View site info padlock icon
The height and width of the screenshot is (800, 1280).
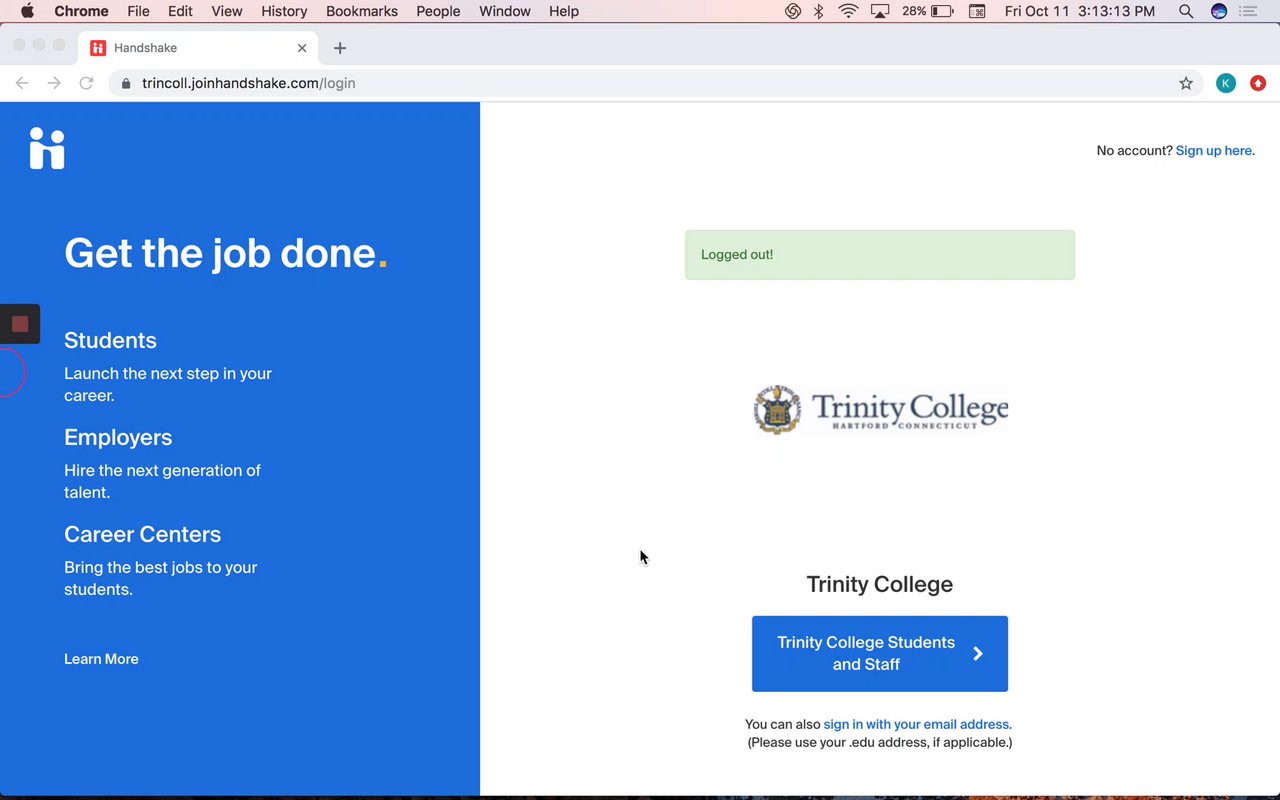point(126,83)
